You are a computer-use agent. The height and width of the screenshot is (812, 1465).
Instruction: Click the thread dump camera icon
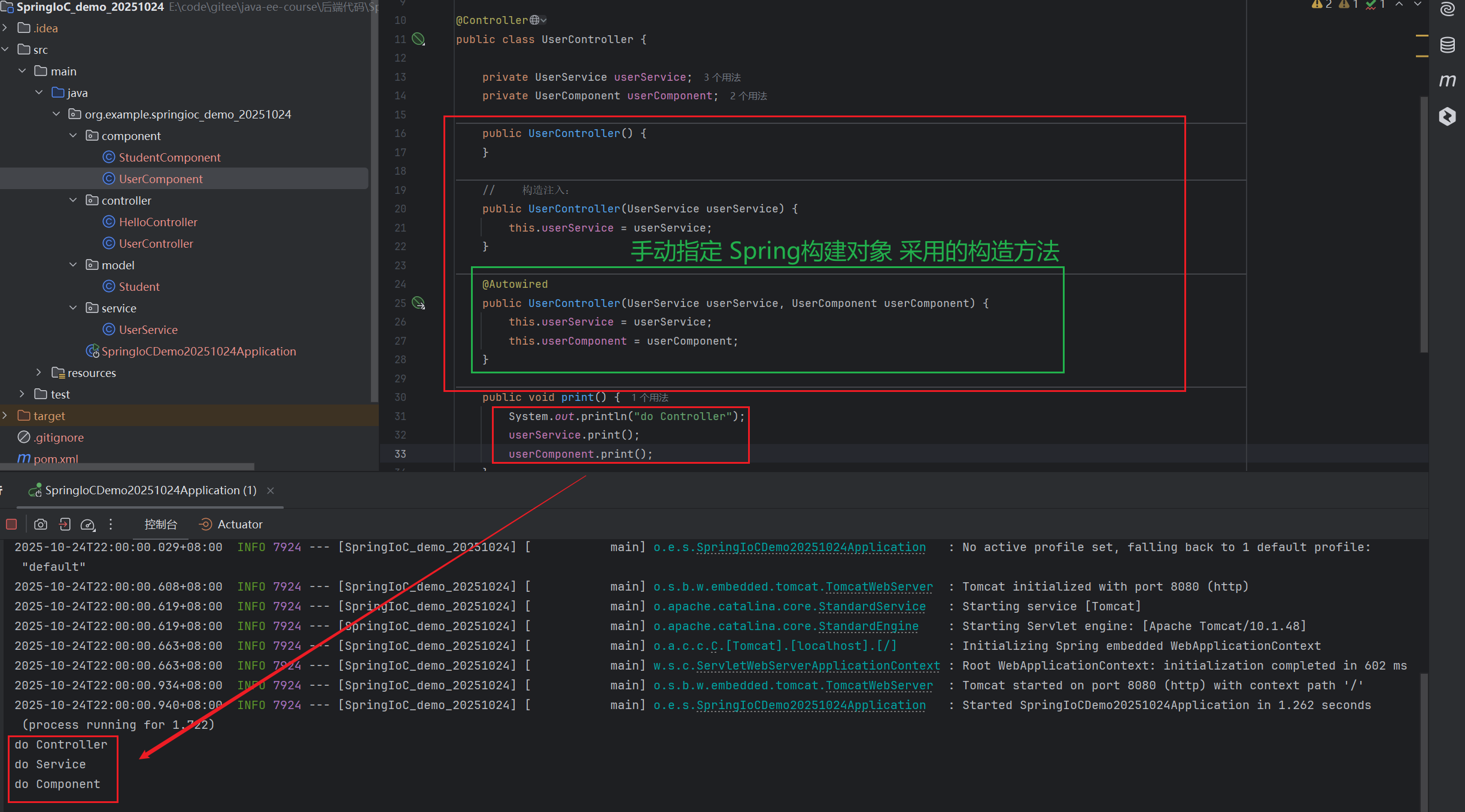tap(41, 524)
